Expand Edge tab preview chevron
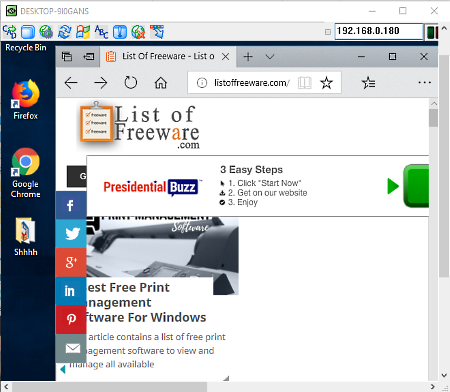The height and width of the screenshot is (392, 450). tap(270, 57)
